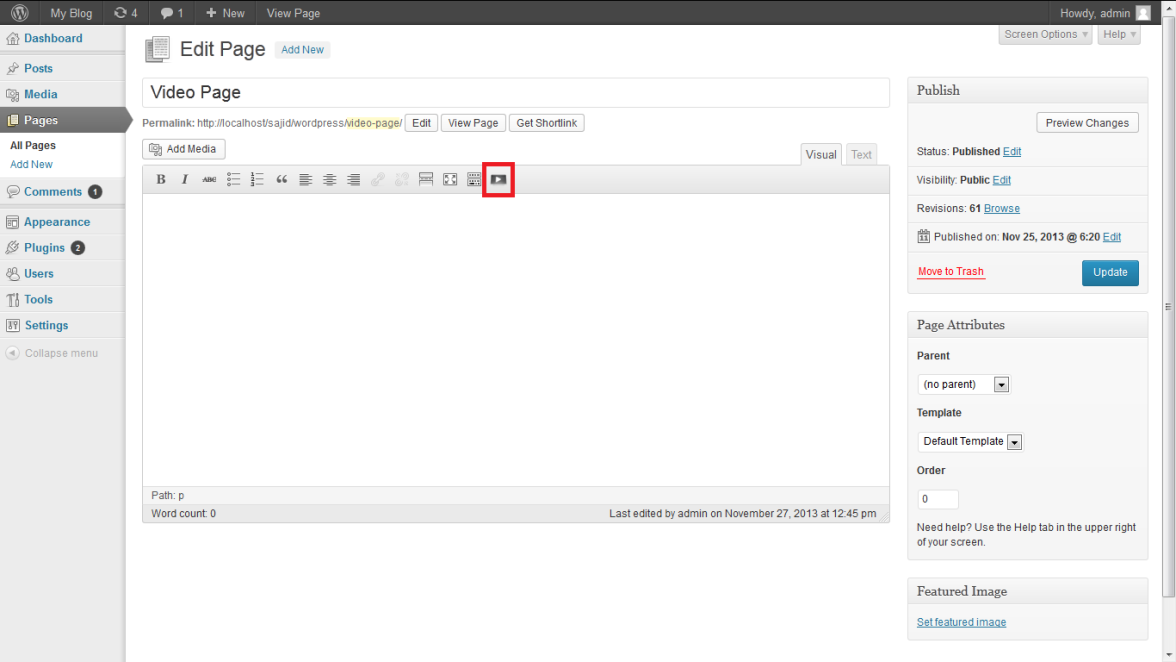The width and height of the screenshot is (1176, 662).
Task: Open the Template dropdown
Action: (x=970, y=441)
